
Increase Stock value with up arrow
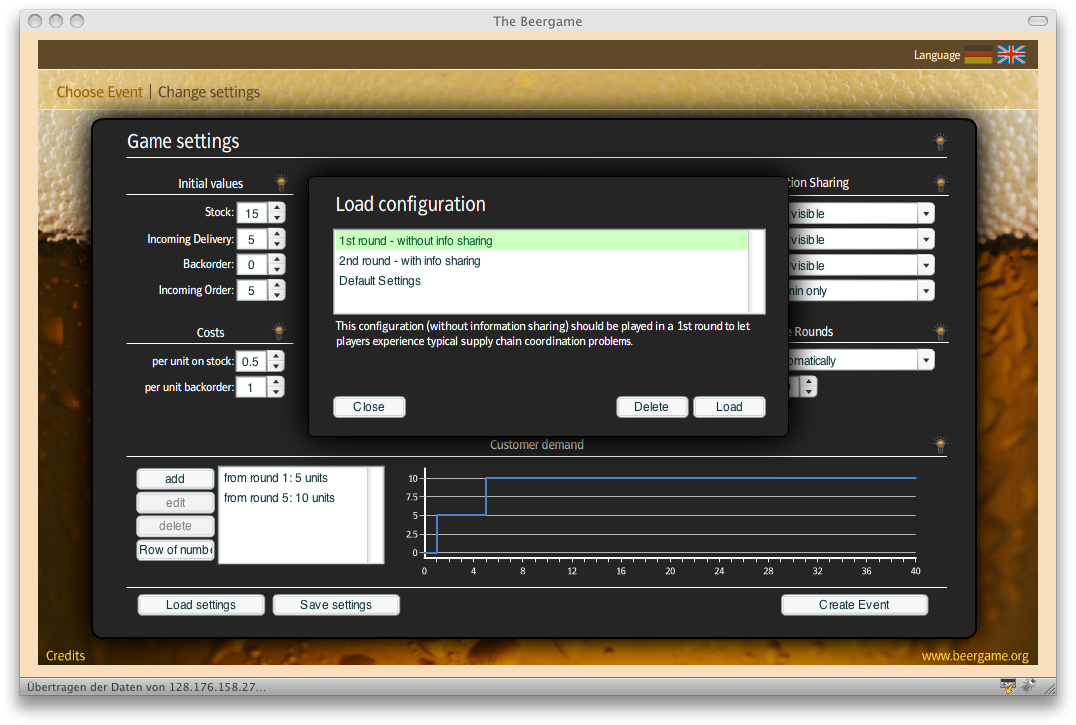[x=277, y=208]
